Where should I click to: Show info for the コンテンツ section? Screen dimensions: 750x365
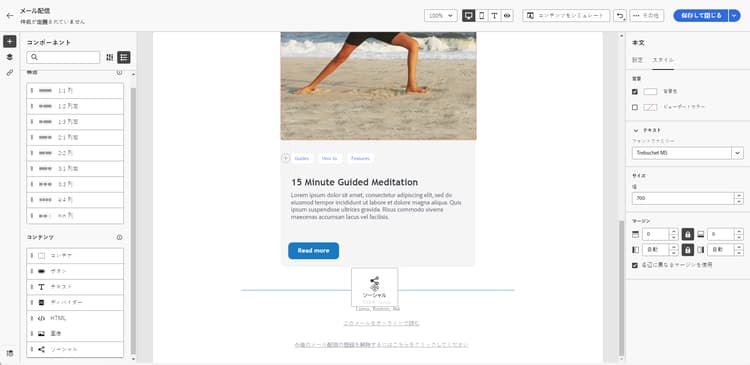pyautogui.click(x=120, y=237)
